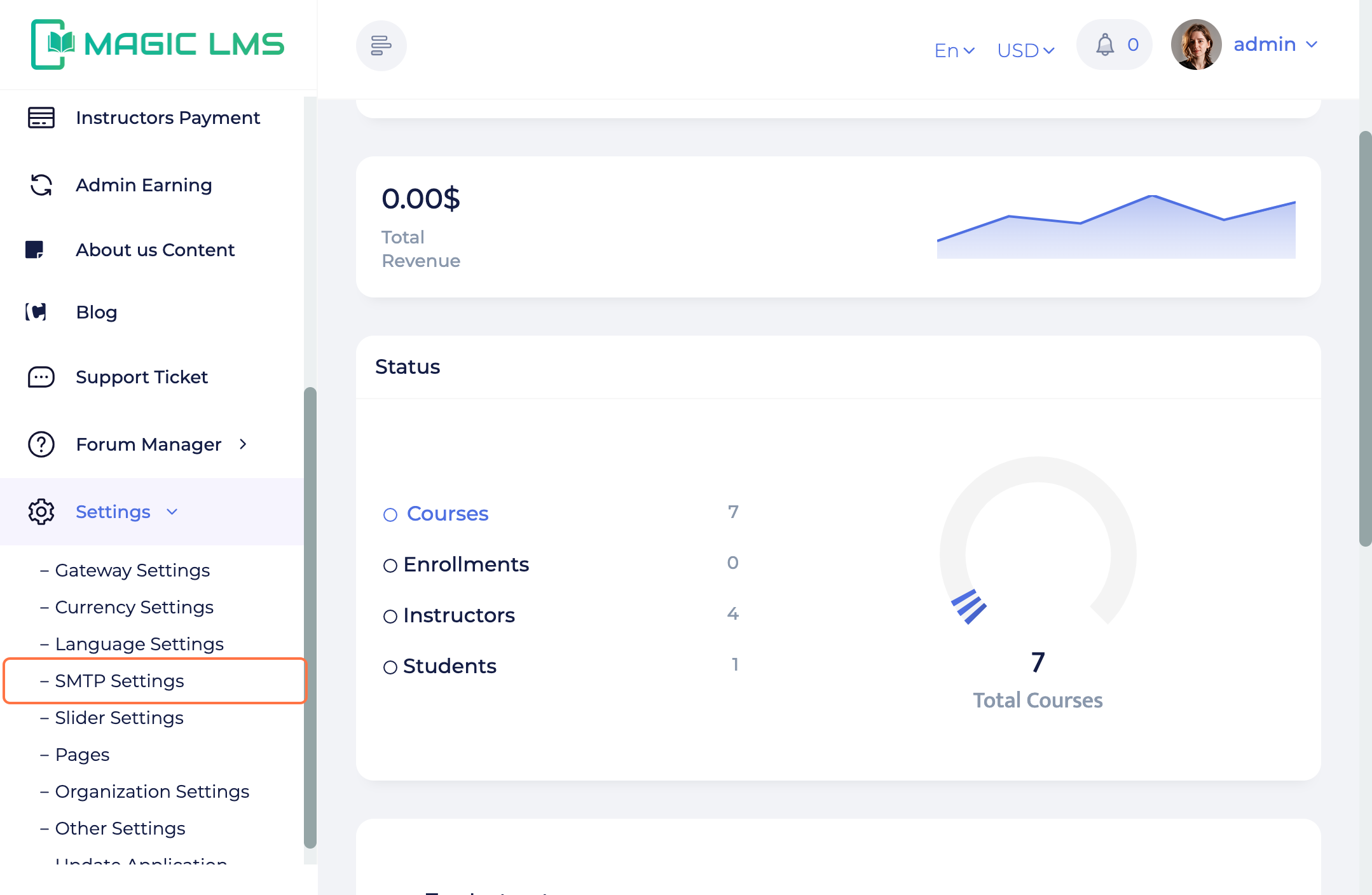Click the Enrollments status label
1372x895 pixels.
466,564
